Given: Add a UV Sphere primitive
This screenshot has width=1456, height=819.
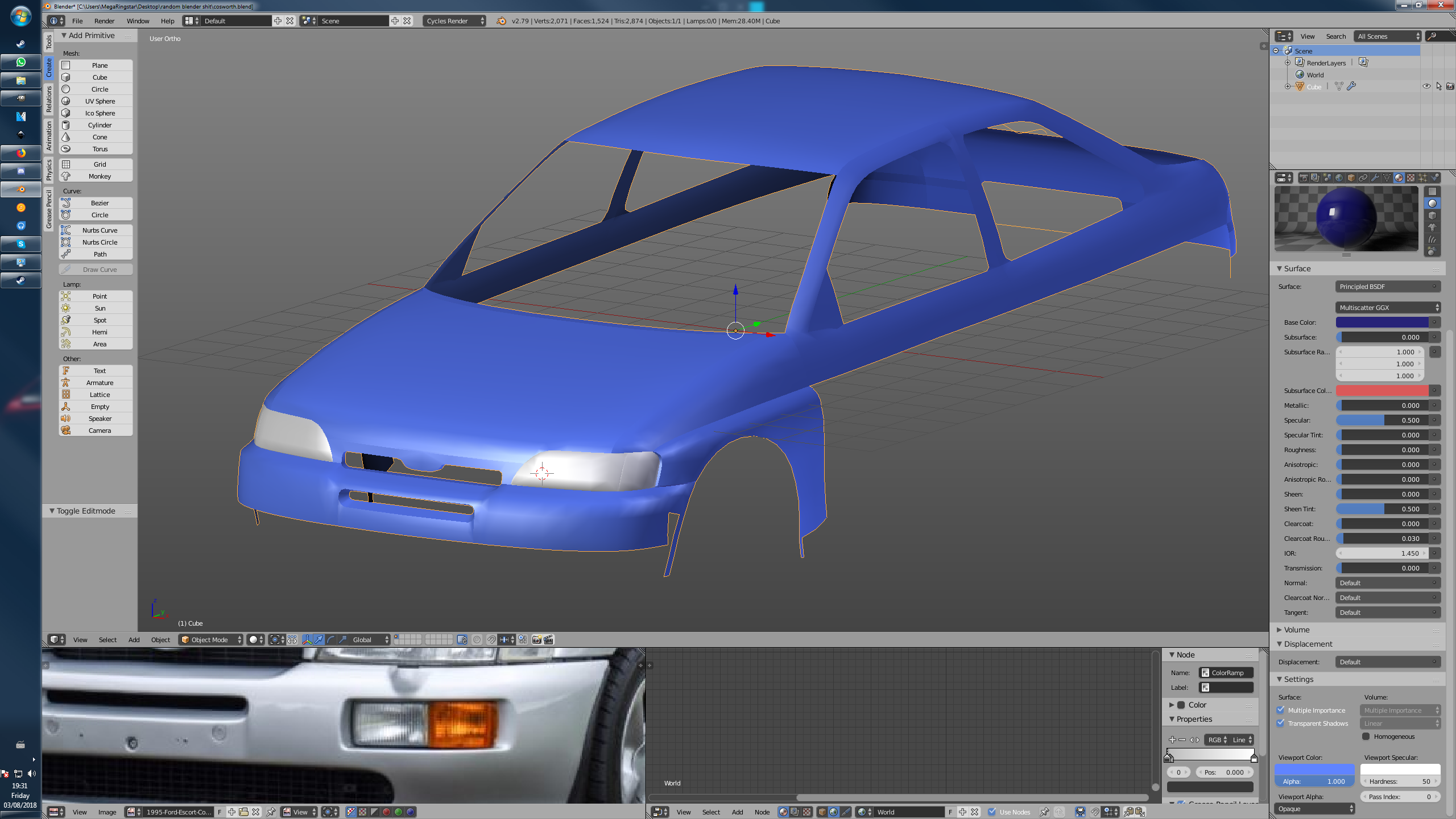Looking at the screenshot, I should [100, 101].
